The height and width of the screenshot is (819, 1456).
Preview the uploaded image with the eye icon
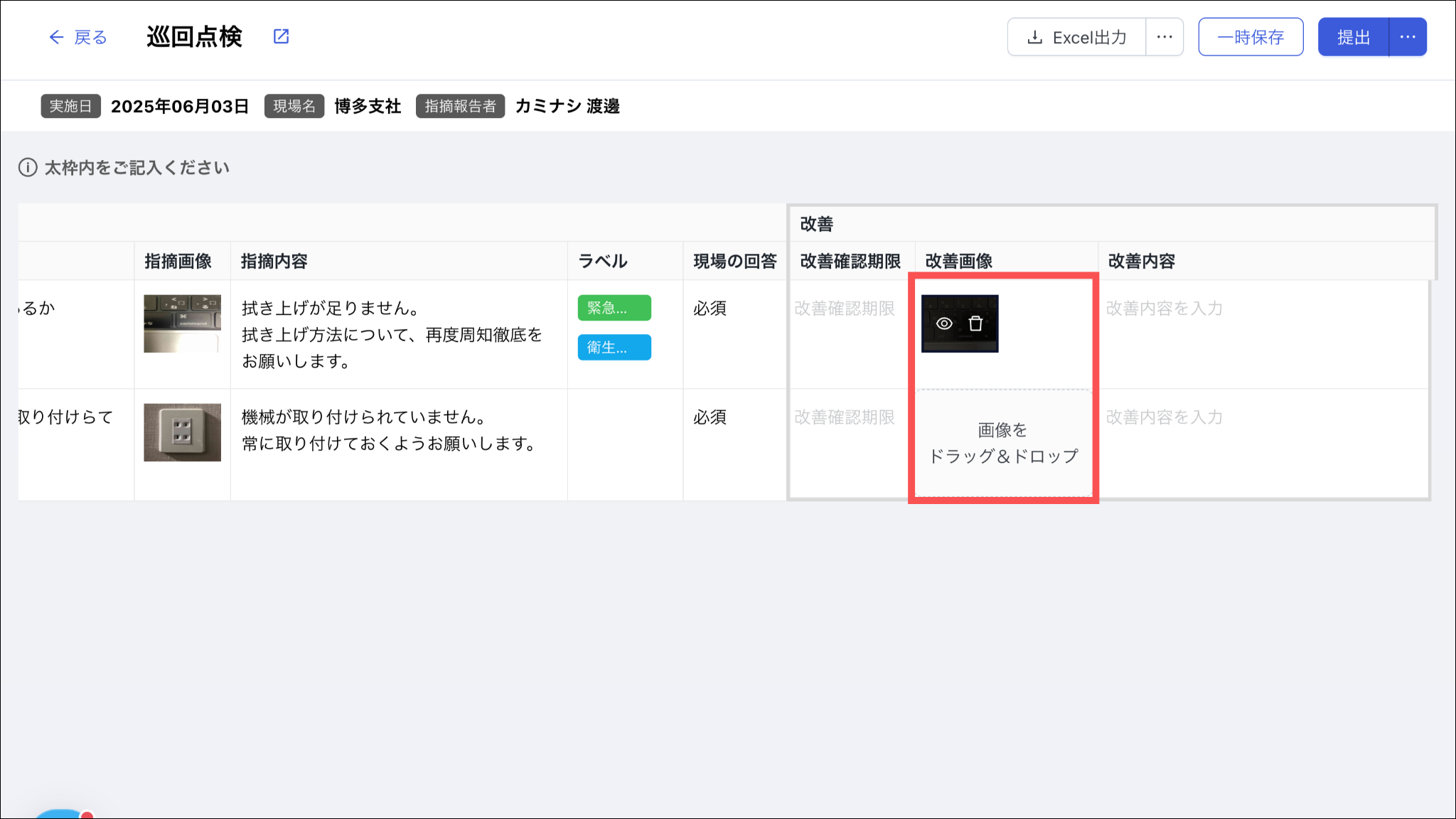944,323
